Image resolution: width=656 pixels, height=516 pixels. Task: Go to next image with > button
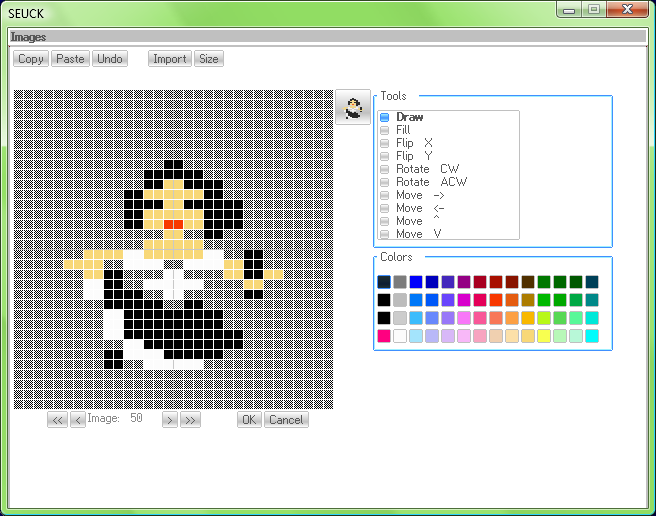(170, 420)
